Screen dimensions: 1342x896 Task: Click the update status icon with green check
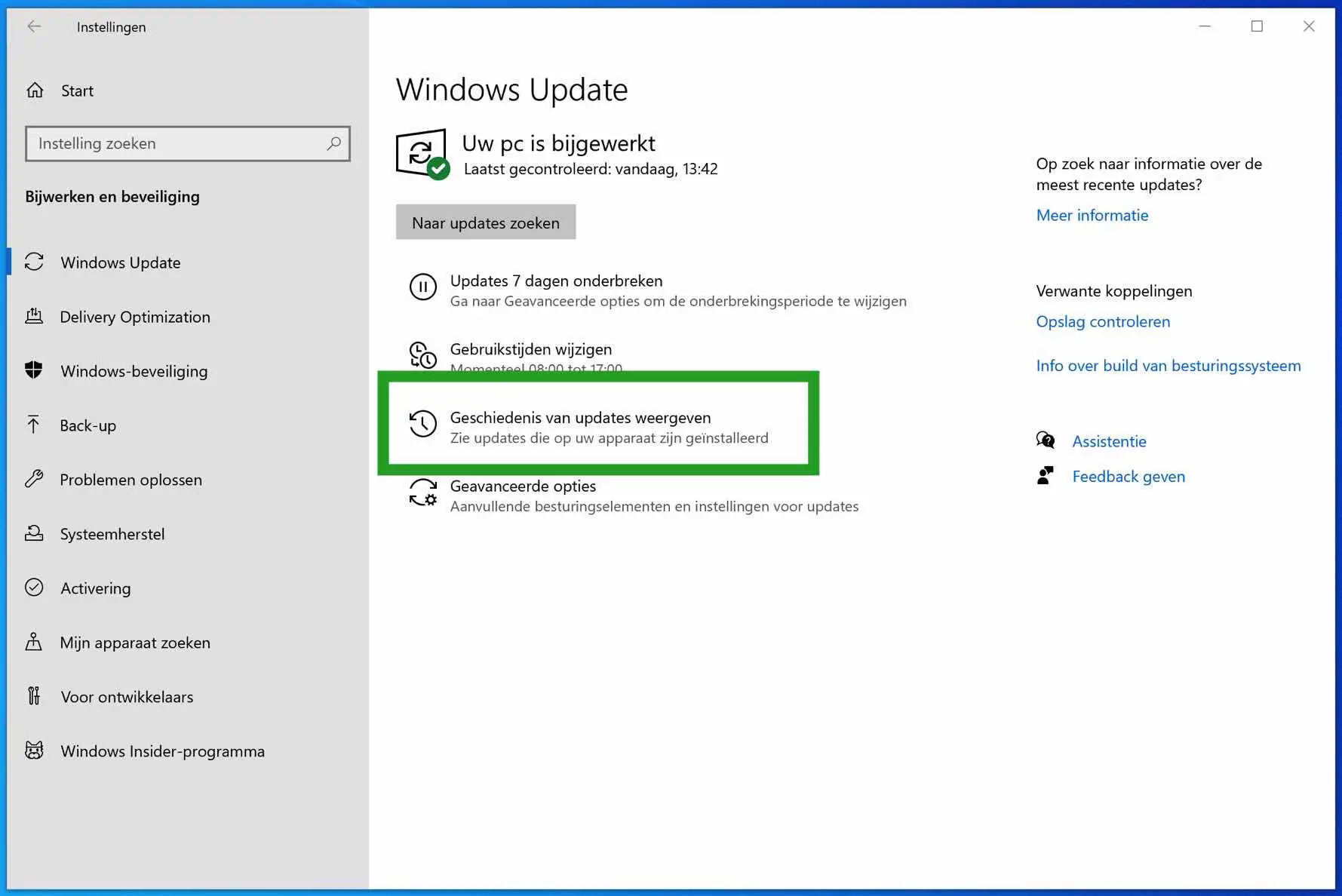pos(422,155)
